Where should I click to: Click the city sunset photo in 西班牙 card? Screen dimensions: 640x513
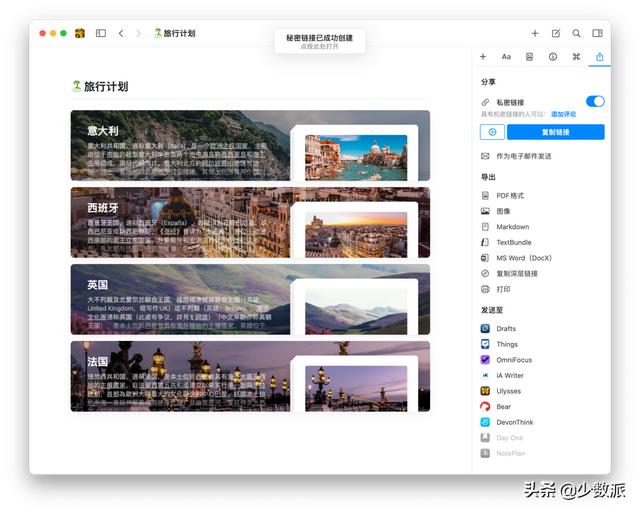(356, 235)
